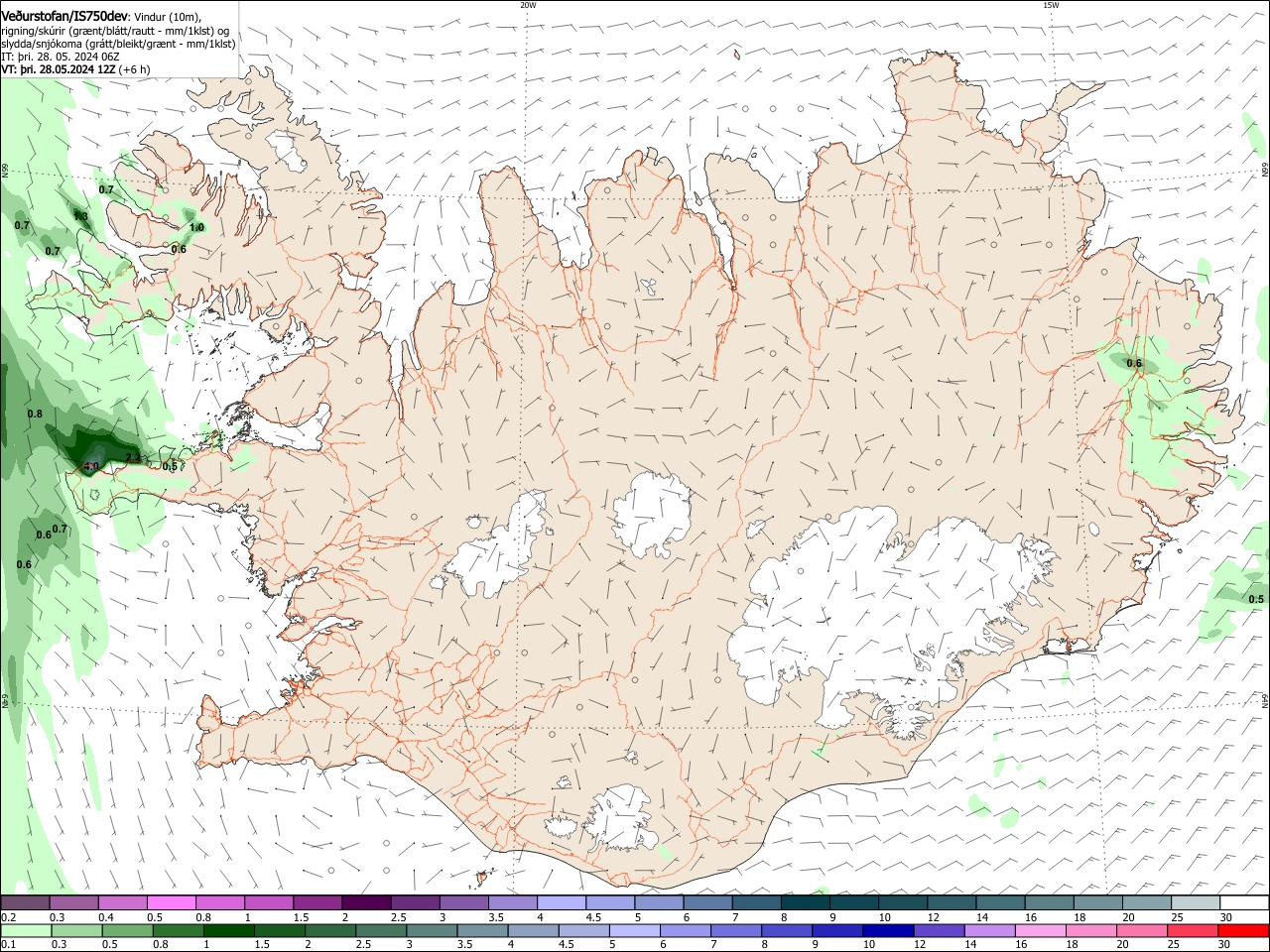Click the 1.0 precipitation value in the Westfjords
The image size is (1270, 952).
(196, 227)
